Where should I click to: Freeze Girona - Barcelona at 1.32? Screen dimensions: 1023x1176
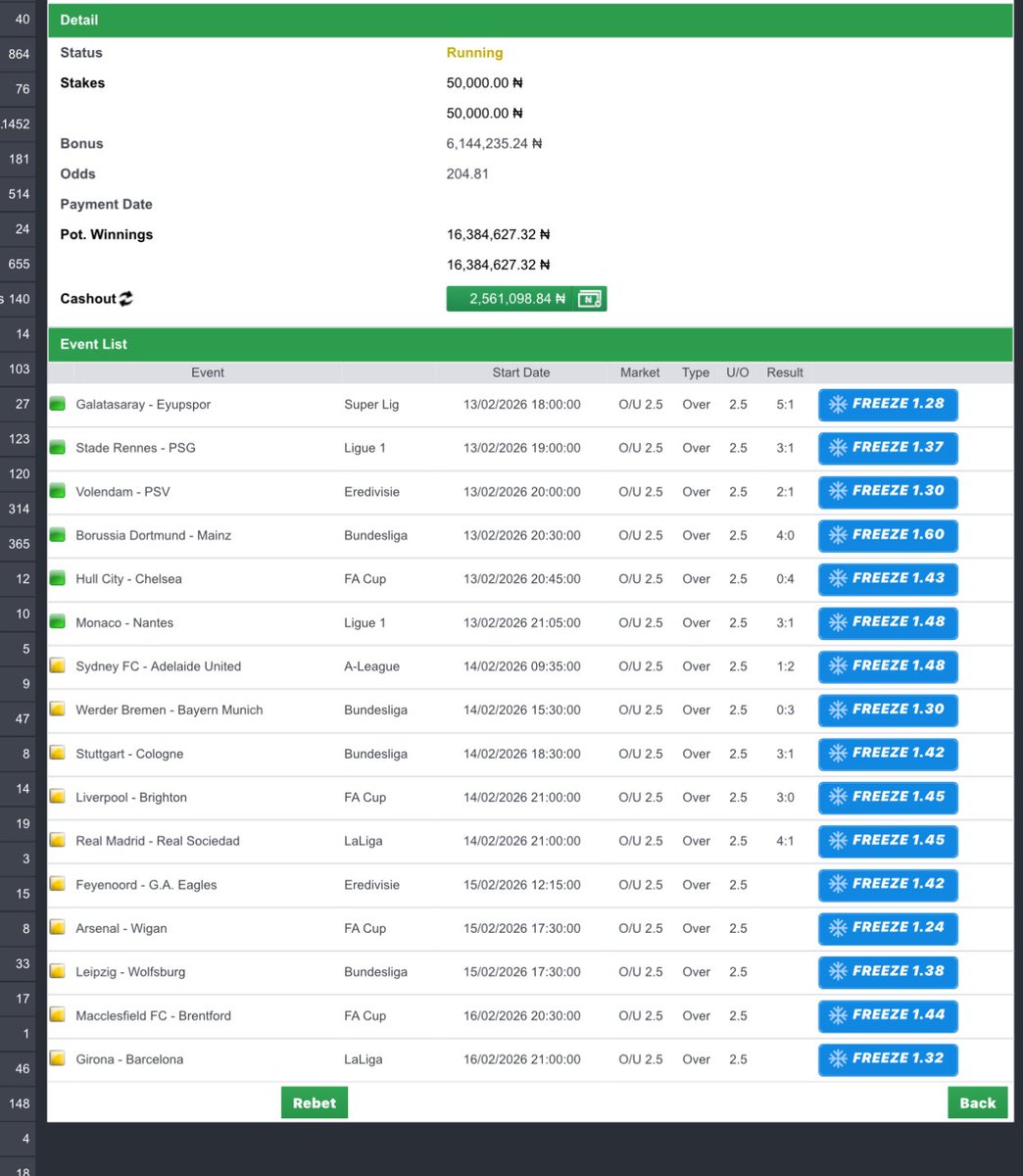[x=888, y=1059]
